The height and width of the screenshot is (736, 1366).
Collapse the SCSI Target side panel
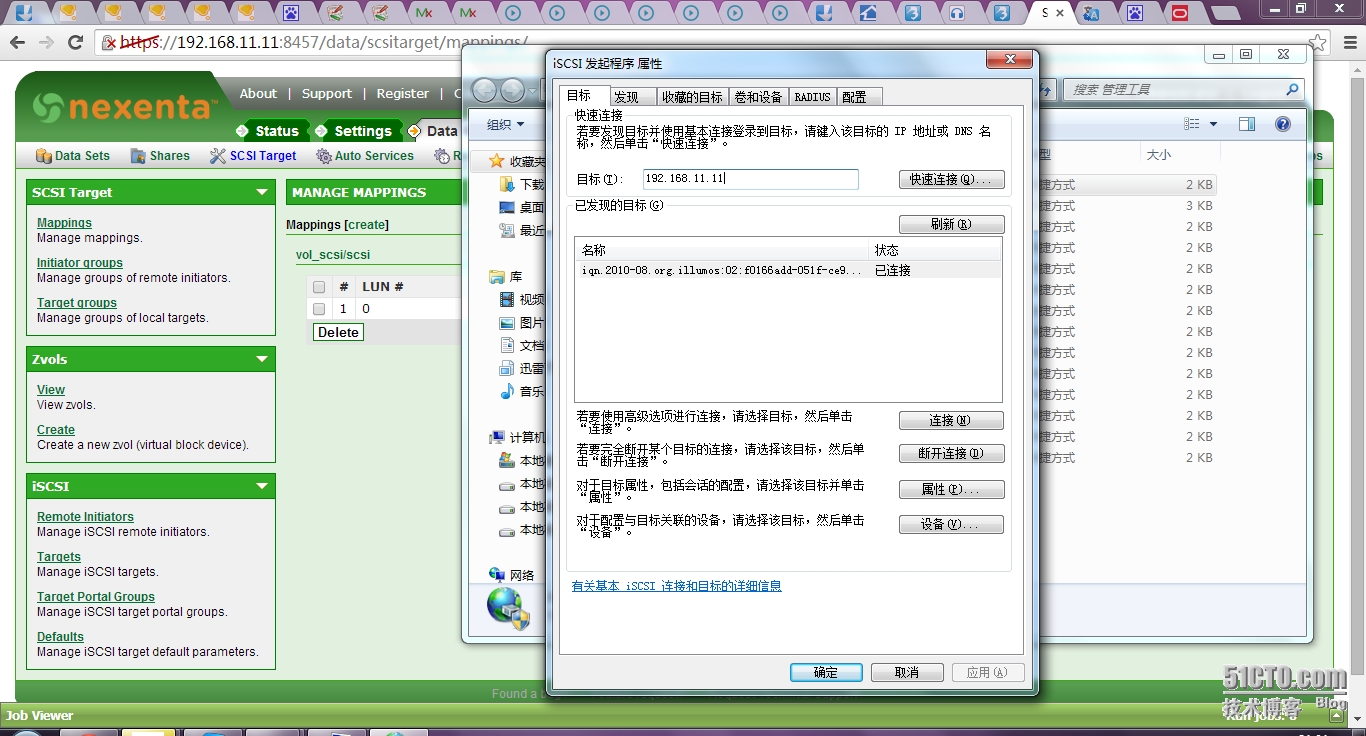pyautogui.click(x=262, y=192)
